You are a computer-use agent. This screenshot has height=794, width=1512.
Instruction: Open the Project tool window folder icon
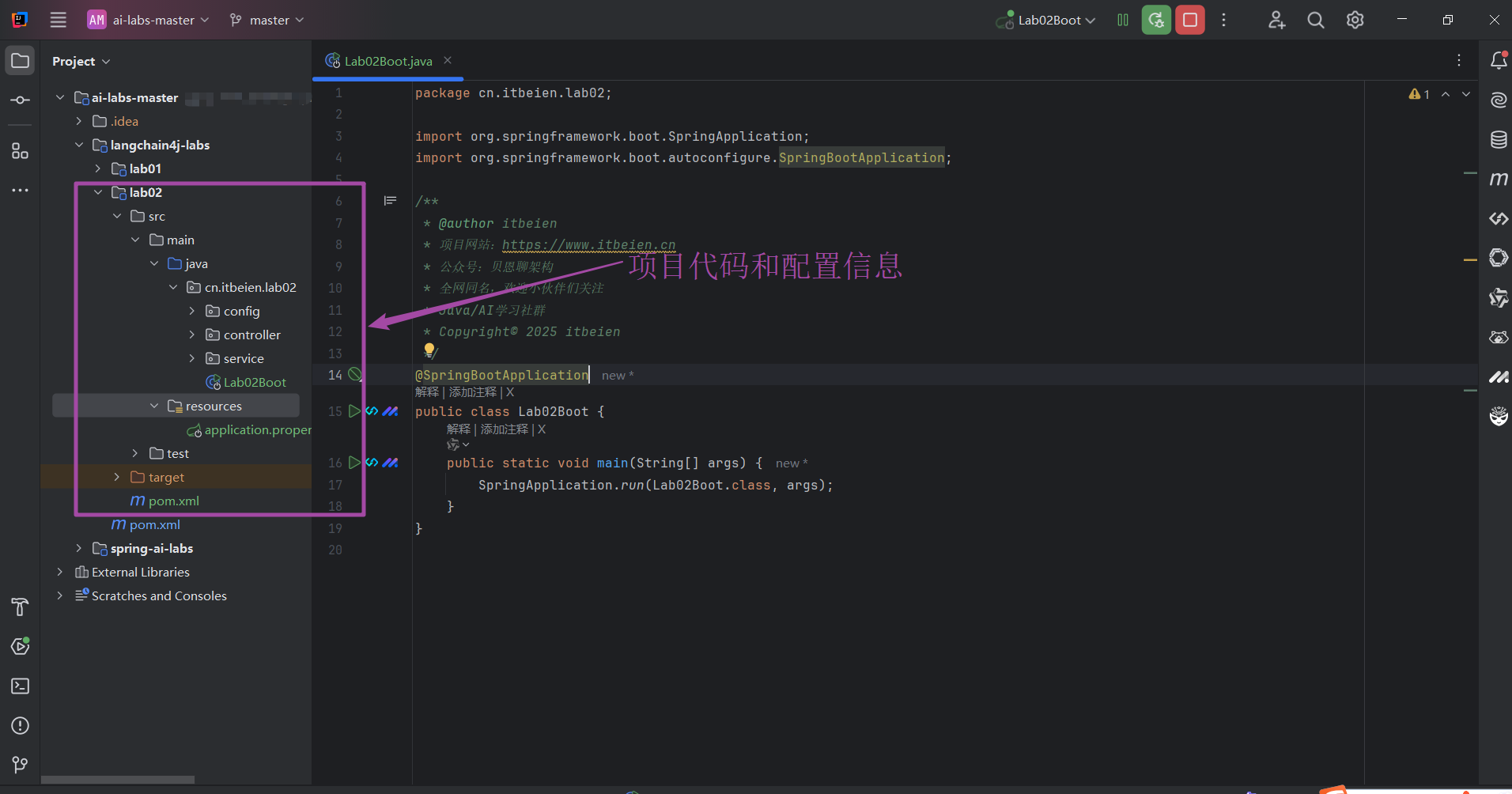(21, 61)
